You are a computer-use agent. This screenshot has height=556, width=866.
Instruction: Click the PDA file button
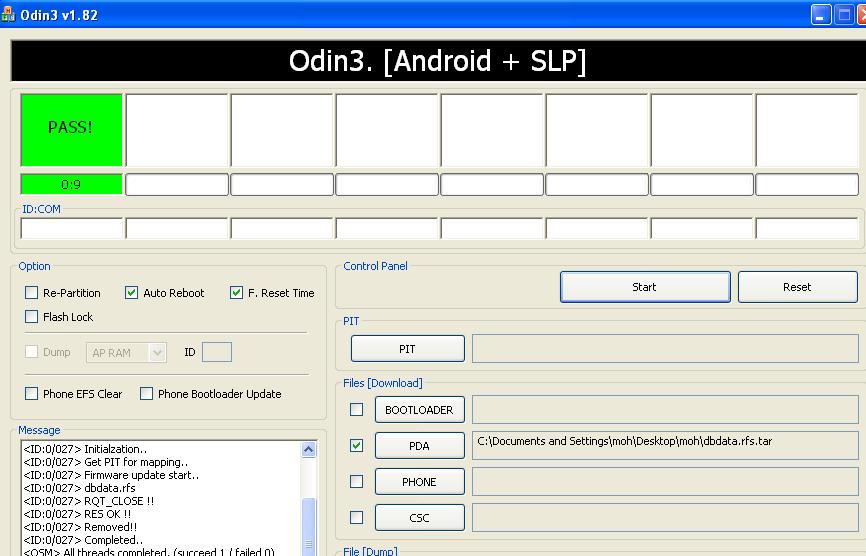pos(420,446)
